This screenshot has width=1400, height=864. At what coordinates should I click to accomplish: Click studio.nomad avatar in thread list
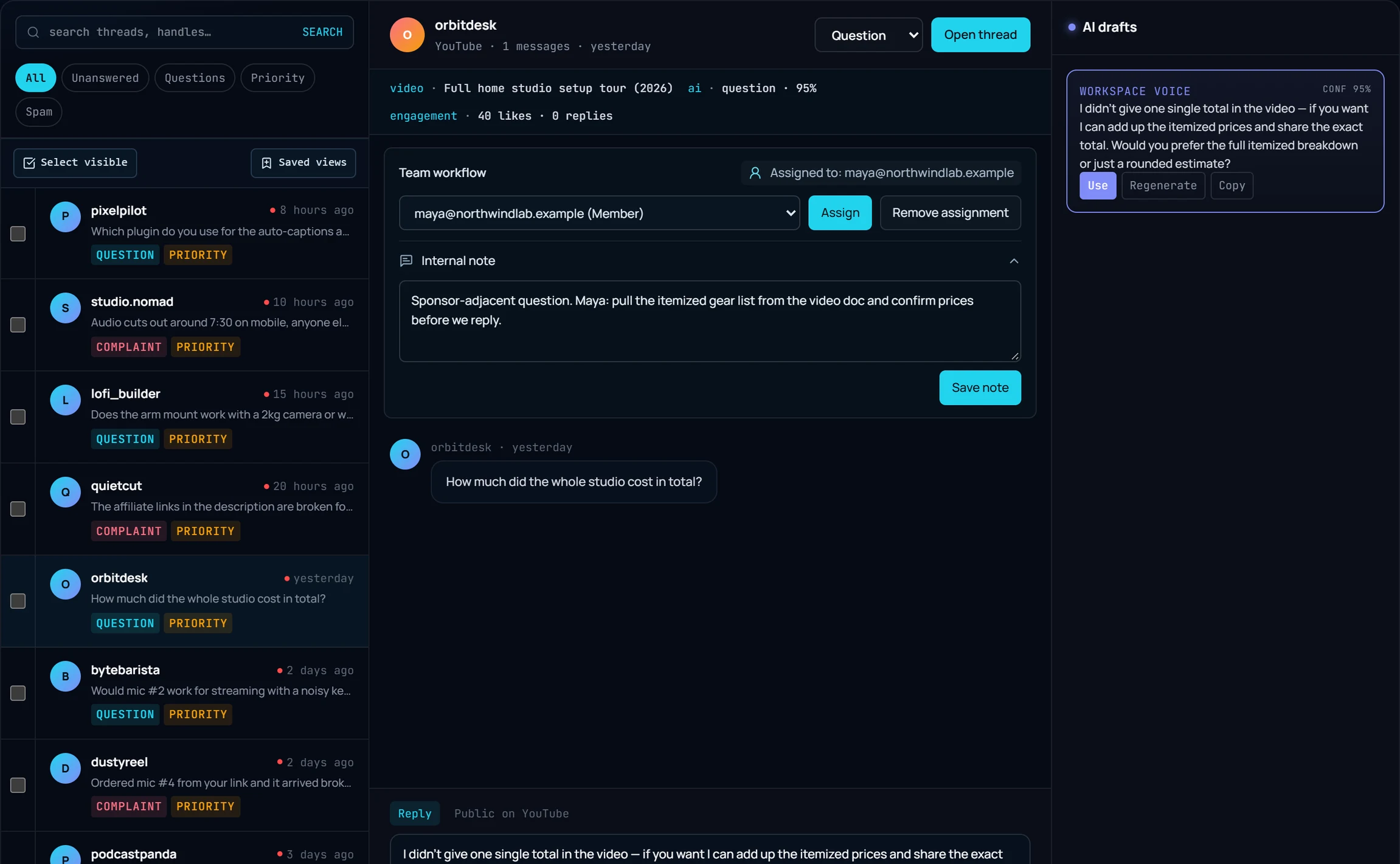tap(65, 308)
